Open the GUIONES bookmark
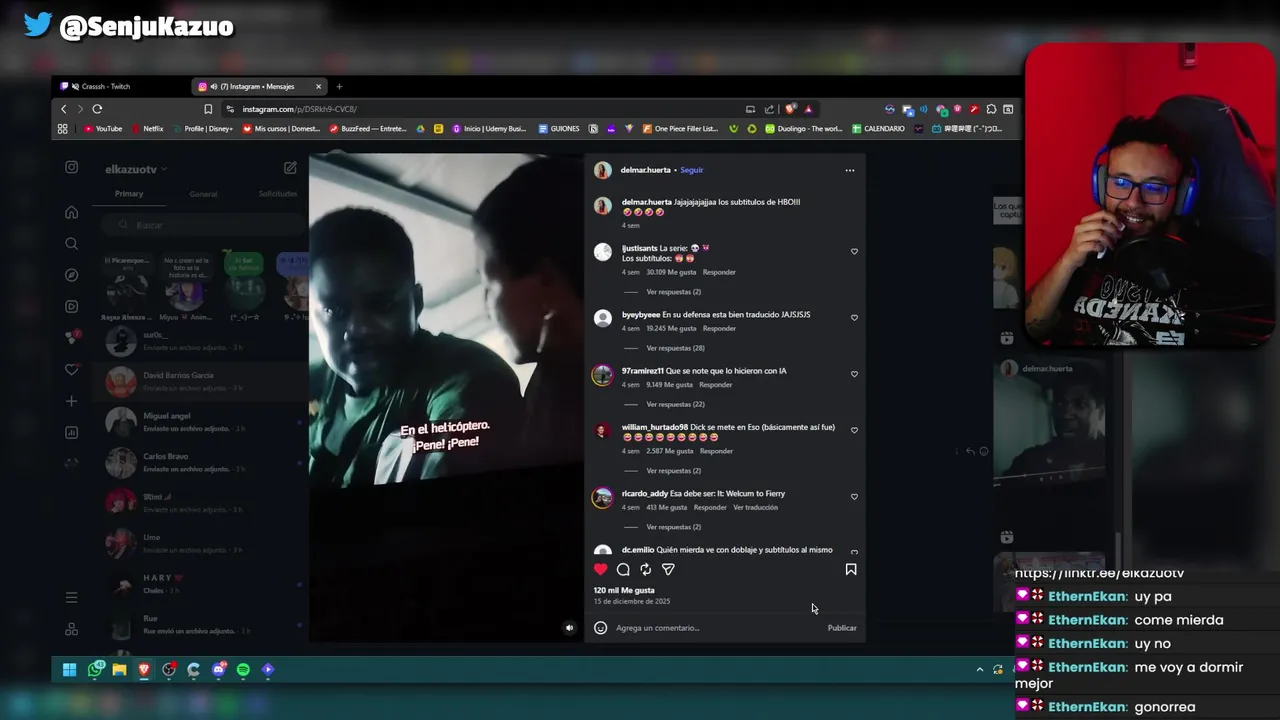The height and width of the screenshot is (720, 1280). point(559,129)
